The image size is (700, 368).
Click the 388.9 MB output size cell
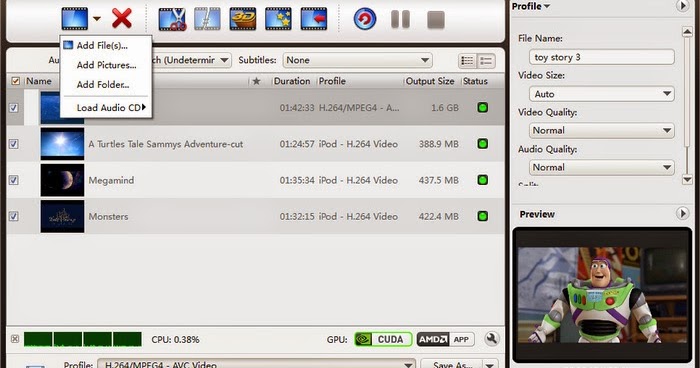click(439, 144)
